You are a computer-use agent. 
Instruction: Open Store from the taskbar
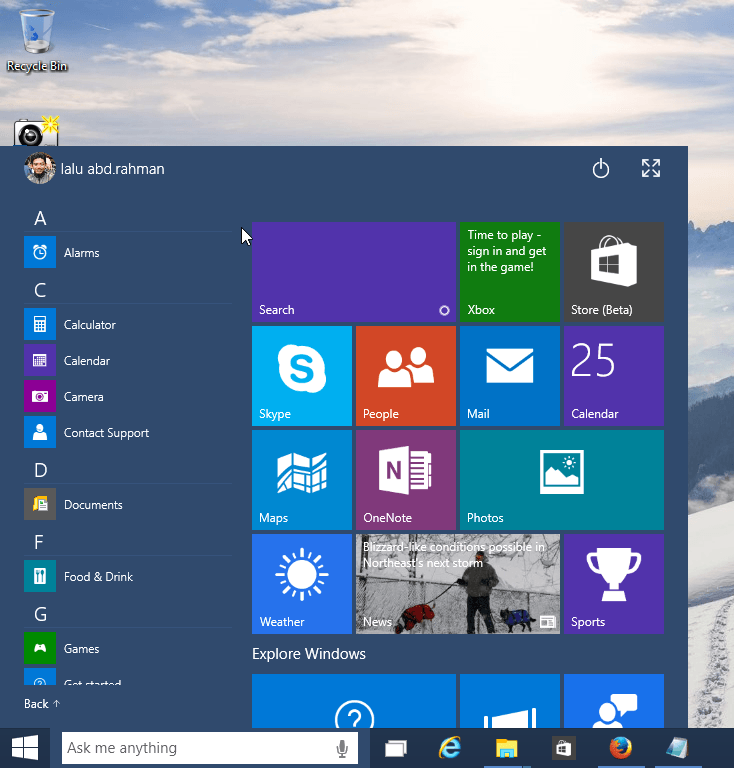(564, 748)
